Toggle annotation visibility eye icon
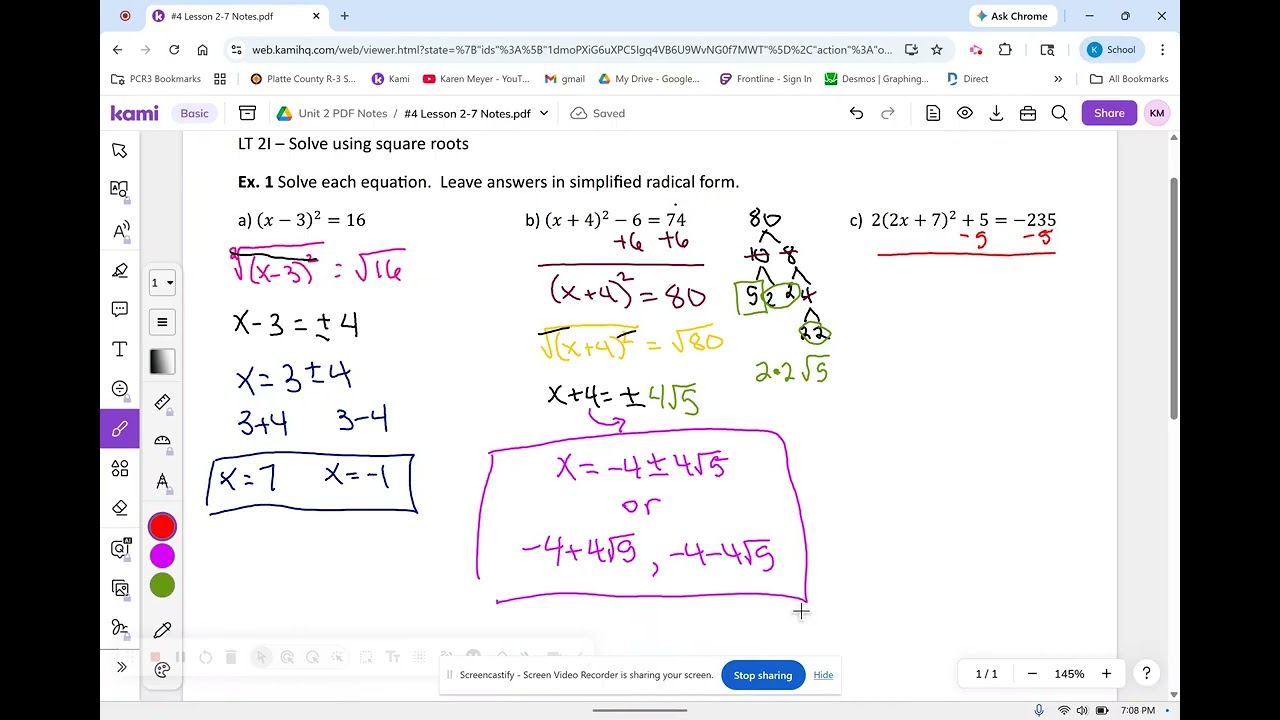This screenshot has width=1280, height=720. click(x=965, y=113)
